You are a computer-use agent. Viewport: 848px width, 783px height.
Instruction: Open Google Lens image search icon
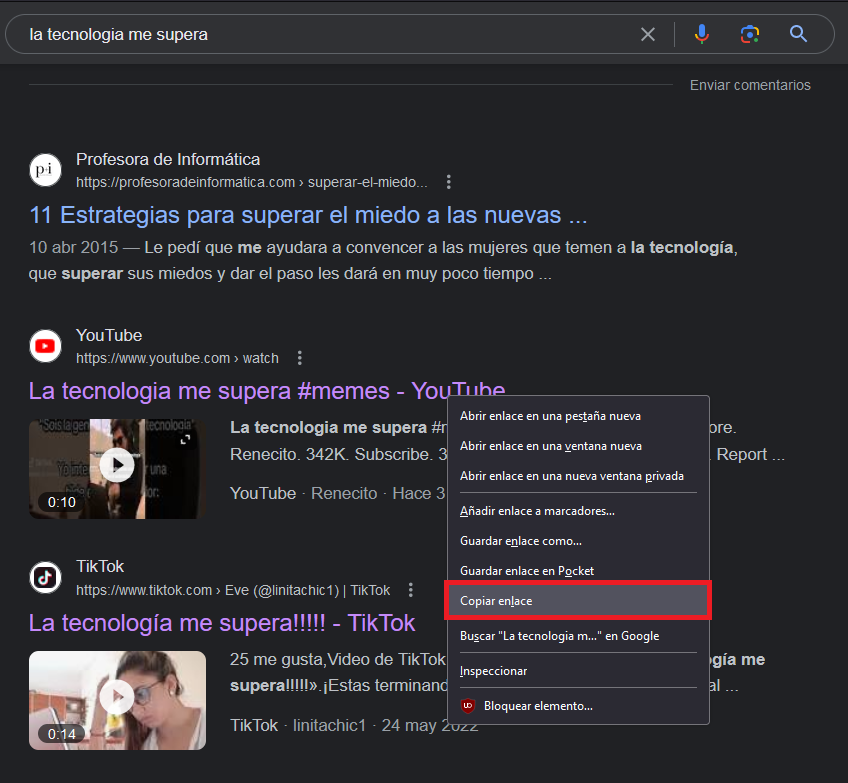tap(750, 34)
